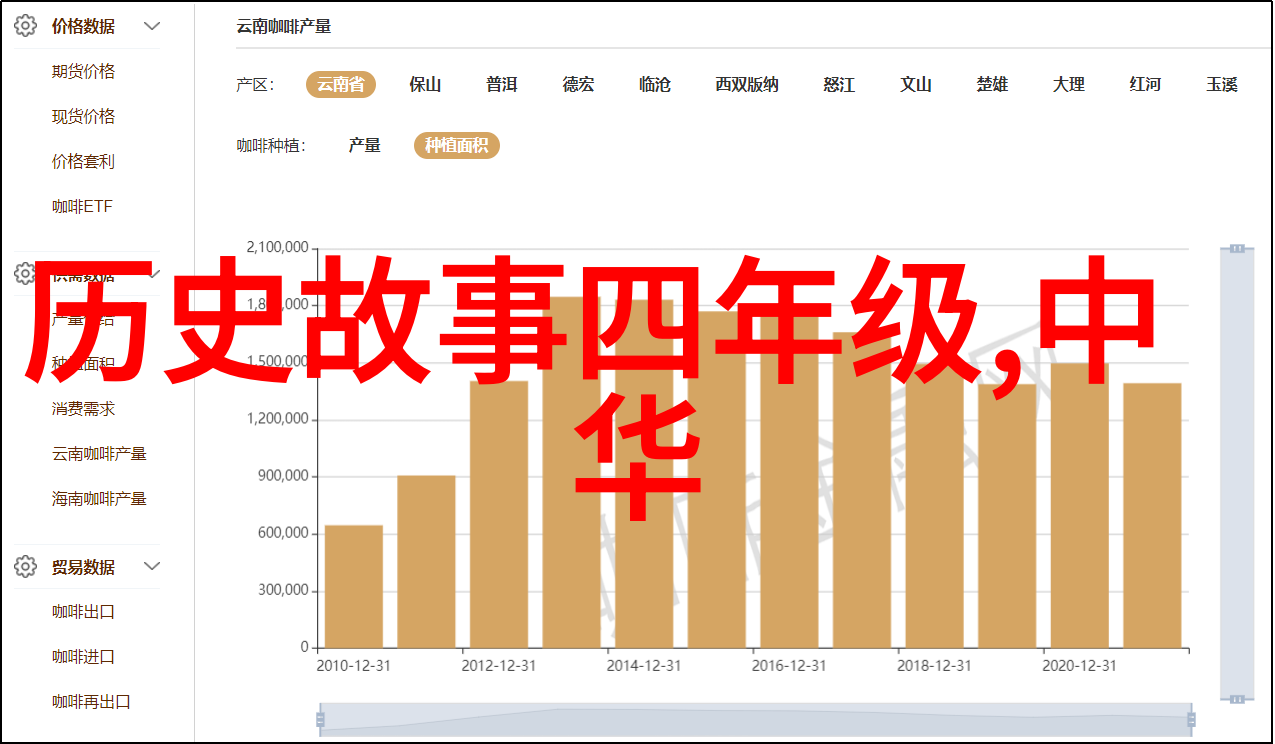Filter by the 保山 region
The image size is (1275, 744).
coord(425,85)
